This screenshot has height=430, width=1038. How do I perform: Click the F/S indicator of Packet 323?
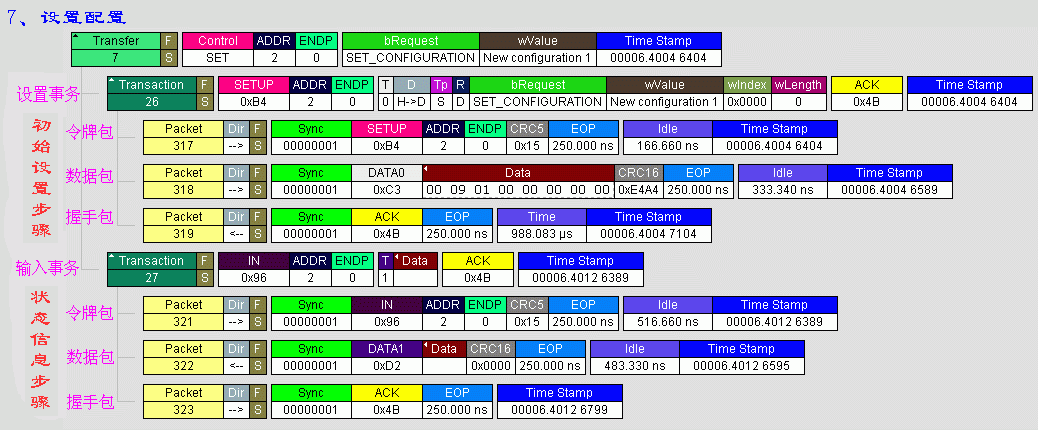[258, 401]
